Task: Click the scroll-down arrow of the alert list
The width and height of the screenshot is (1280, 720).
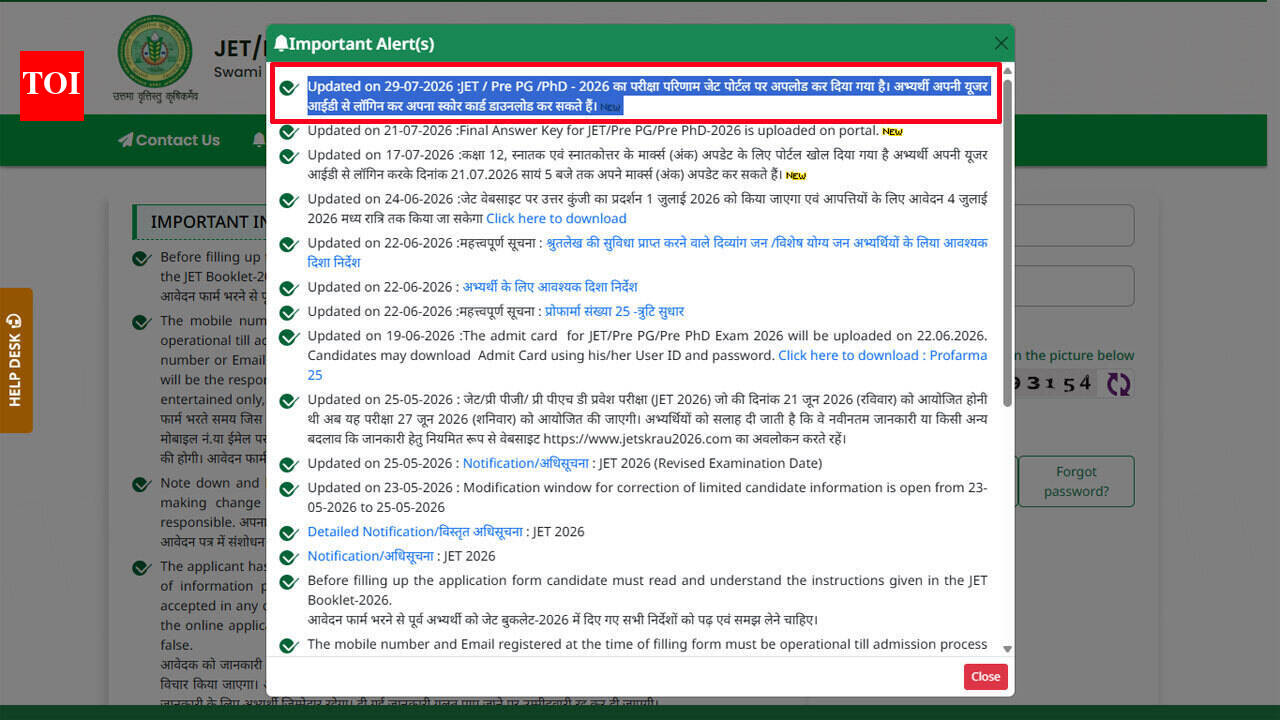Action: pyautogui.click(x=1007, y=649)
